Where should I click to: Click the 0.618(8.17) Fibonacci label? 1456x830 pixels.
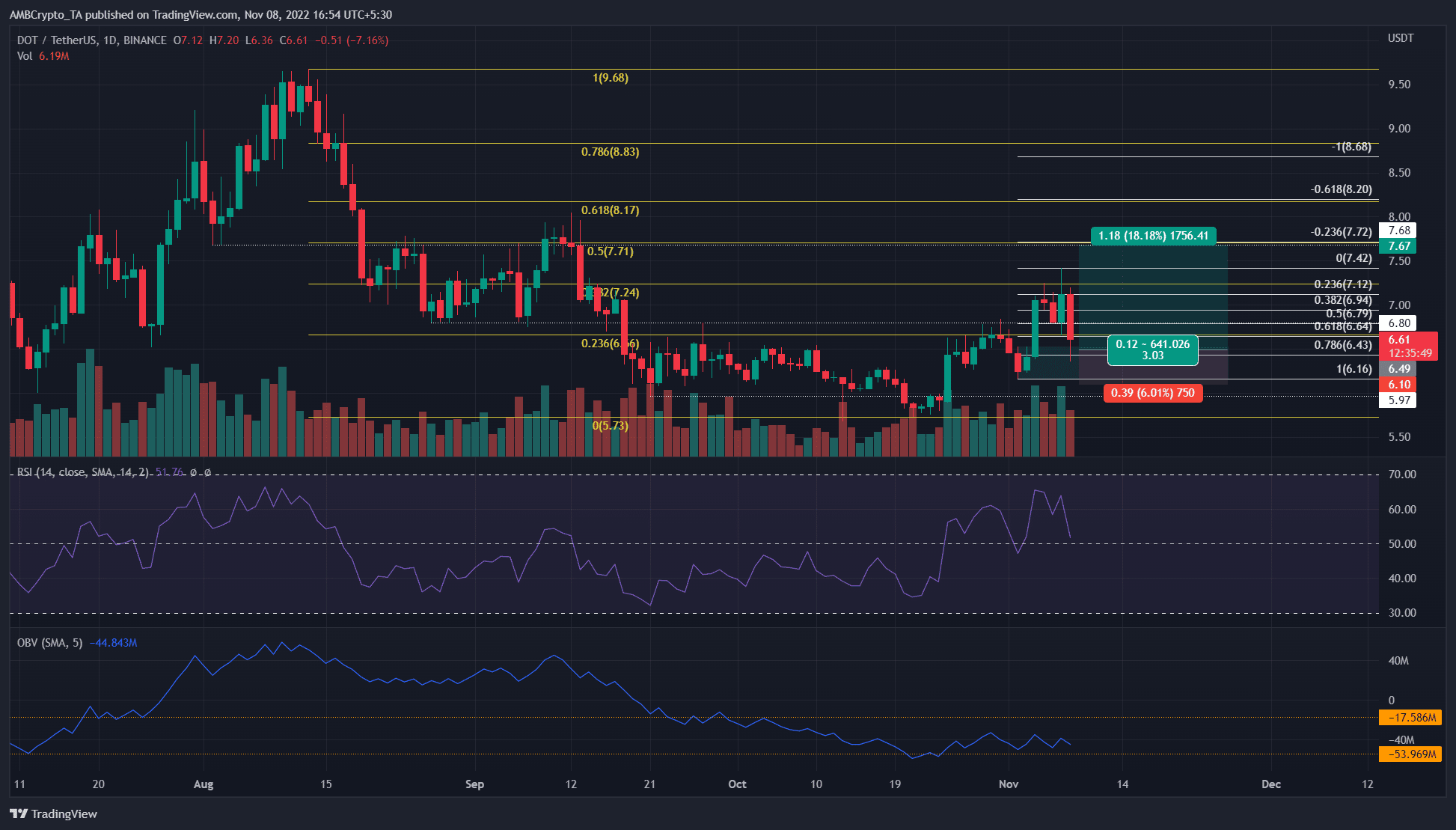click(611, 210)
